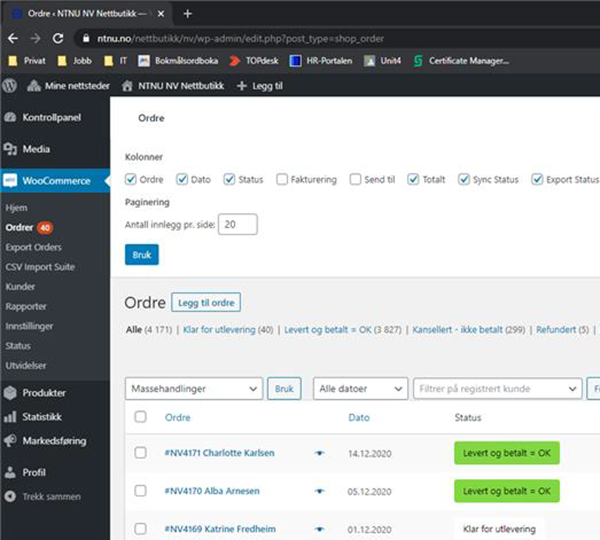Open the CSV Import Suite submenu

pos(40,267)
